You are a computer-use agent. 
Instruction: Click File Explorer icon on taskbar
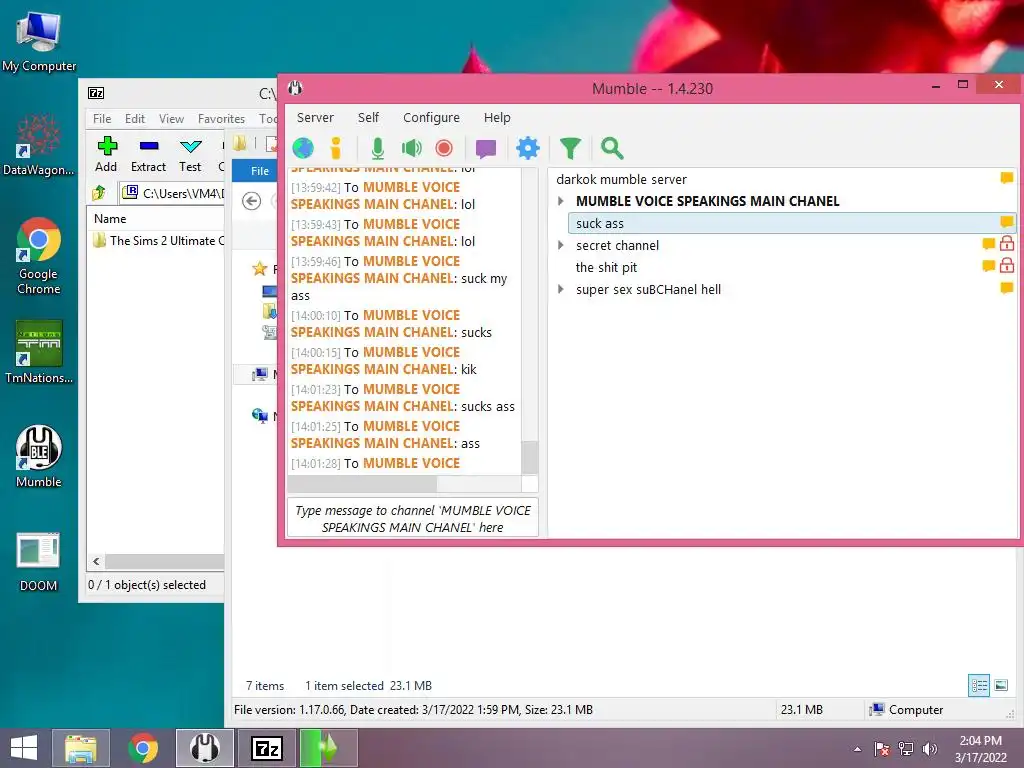tap(81, 748)
